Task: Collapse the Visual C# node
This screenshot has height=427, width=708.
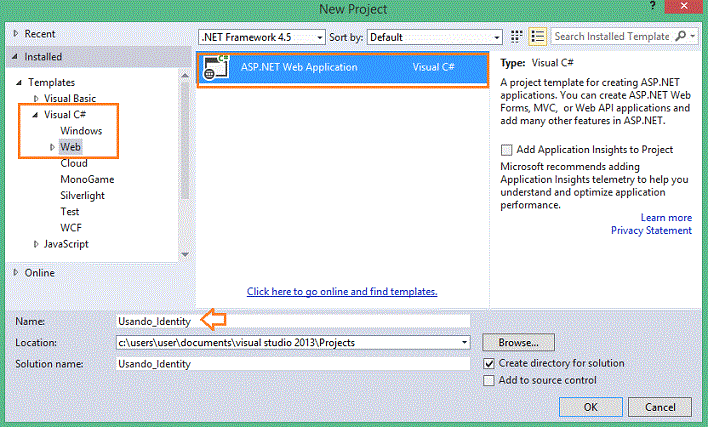Action: 35,115
